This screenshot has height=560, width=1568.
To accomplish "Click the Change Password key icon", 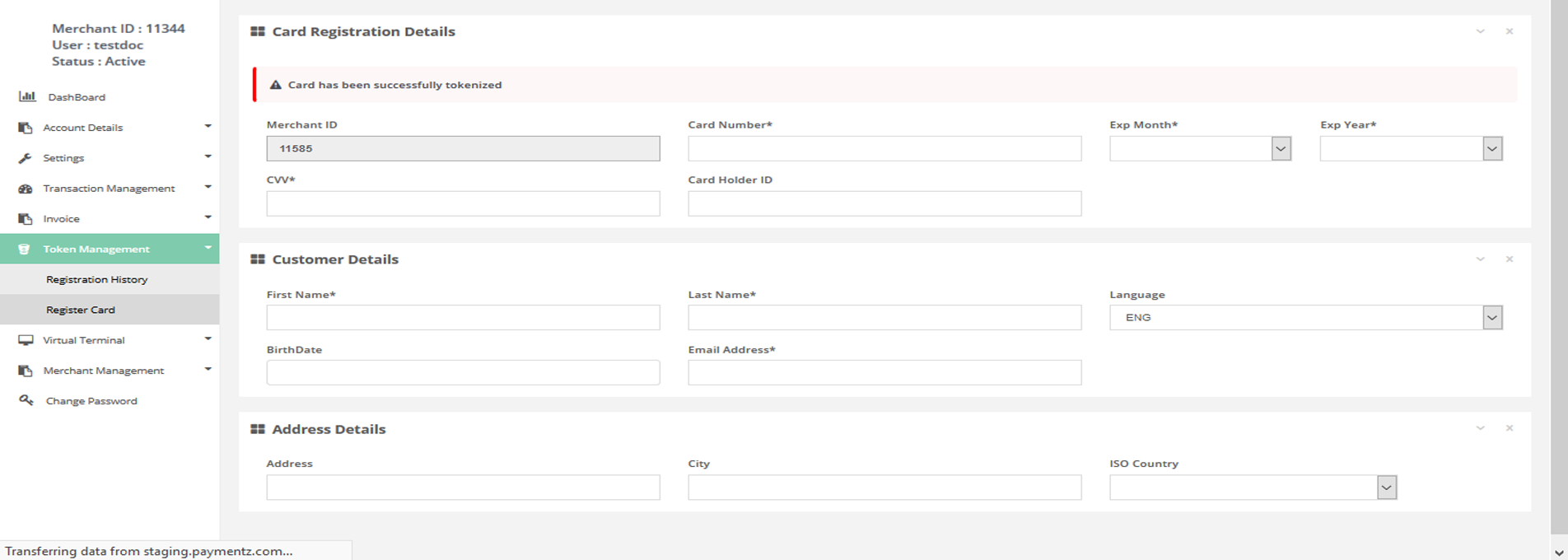I will (x=26, y=400).
